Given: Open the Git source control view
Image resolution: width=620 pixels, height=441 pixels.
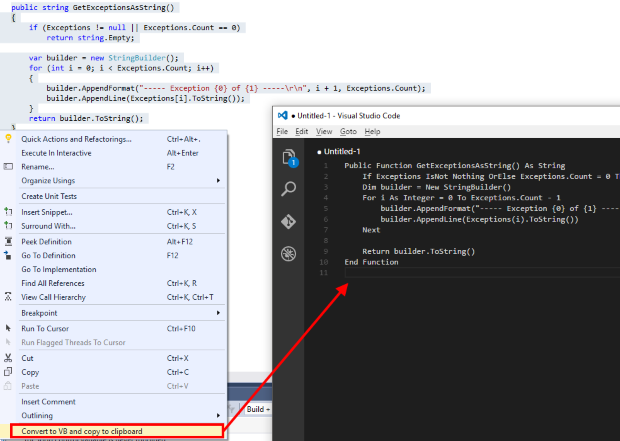Looking at the screenshot, I should click(x=289, y=221).
